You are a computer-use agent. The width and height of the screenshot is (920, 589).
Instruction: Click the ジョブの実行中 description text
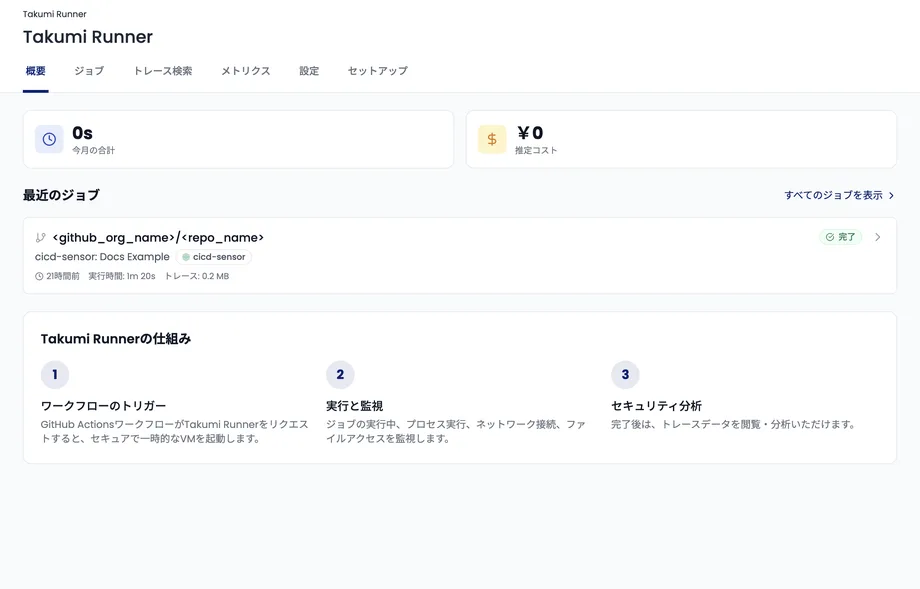pos(456,431)
